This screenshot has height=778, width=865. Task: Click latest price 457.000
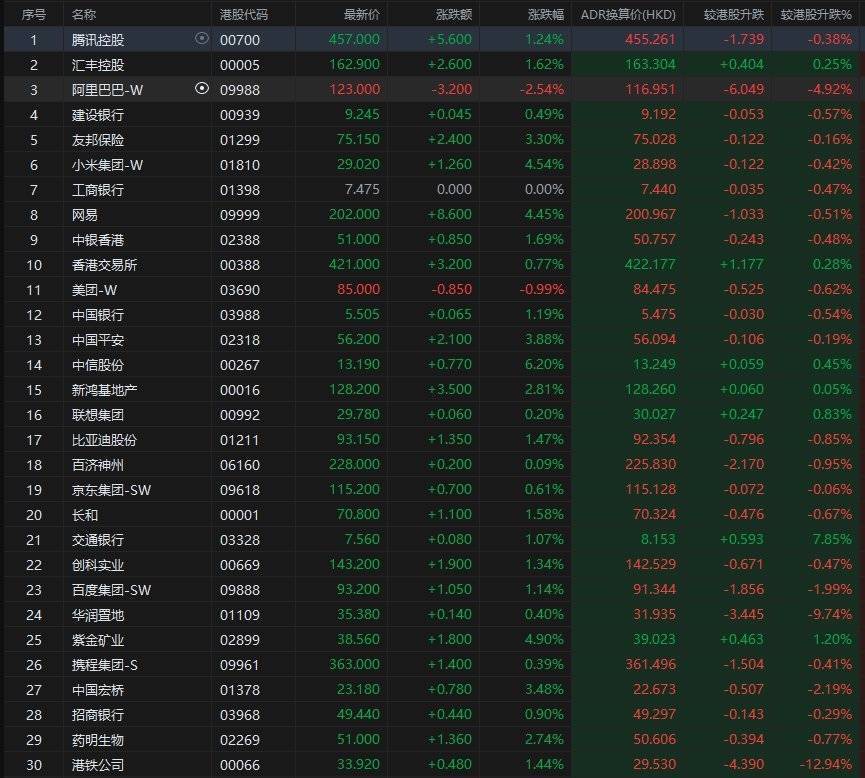click(354, 39)
